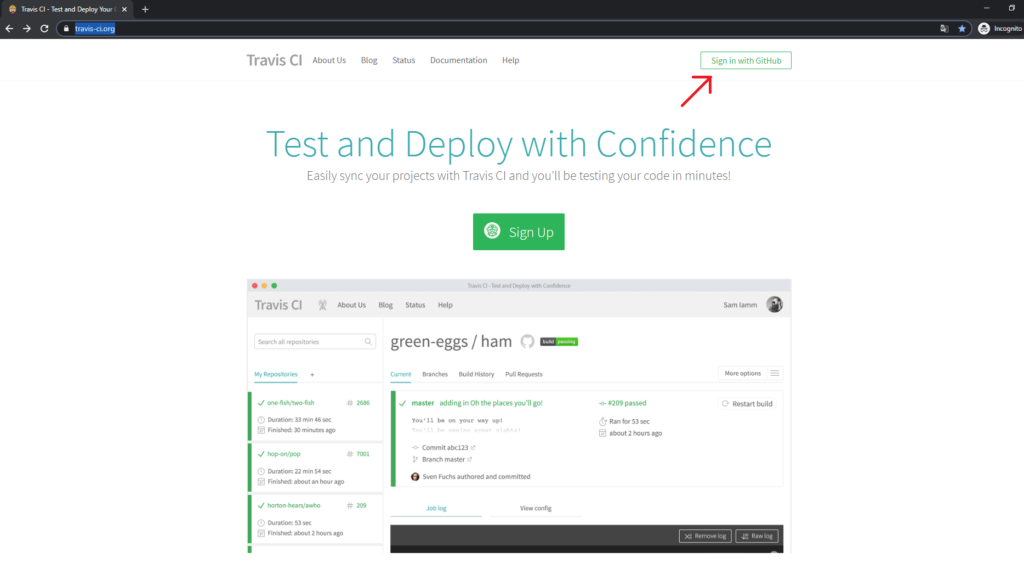Click the browser forward arrow
The height and width of the screenshot is (564, 1024).
tap(26, 29)
